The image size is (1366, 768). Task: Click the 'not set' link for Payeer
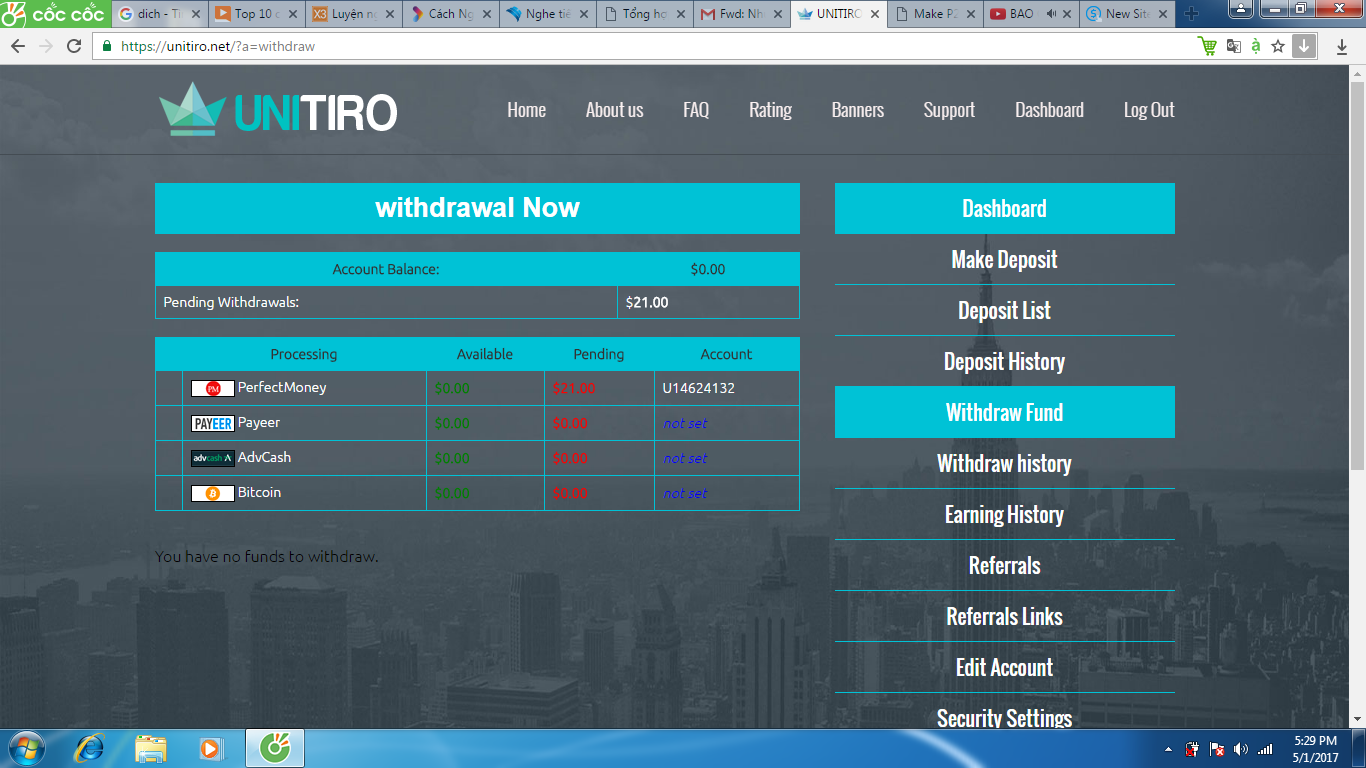click(x=685, y=423)
